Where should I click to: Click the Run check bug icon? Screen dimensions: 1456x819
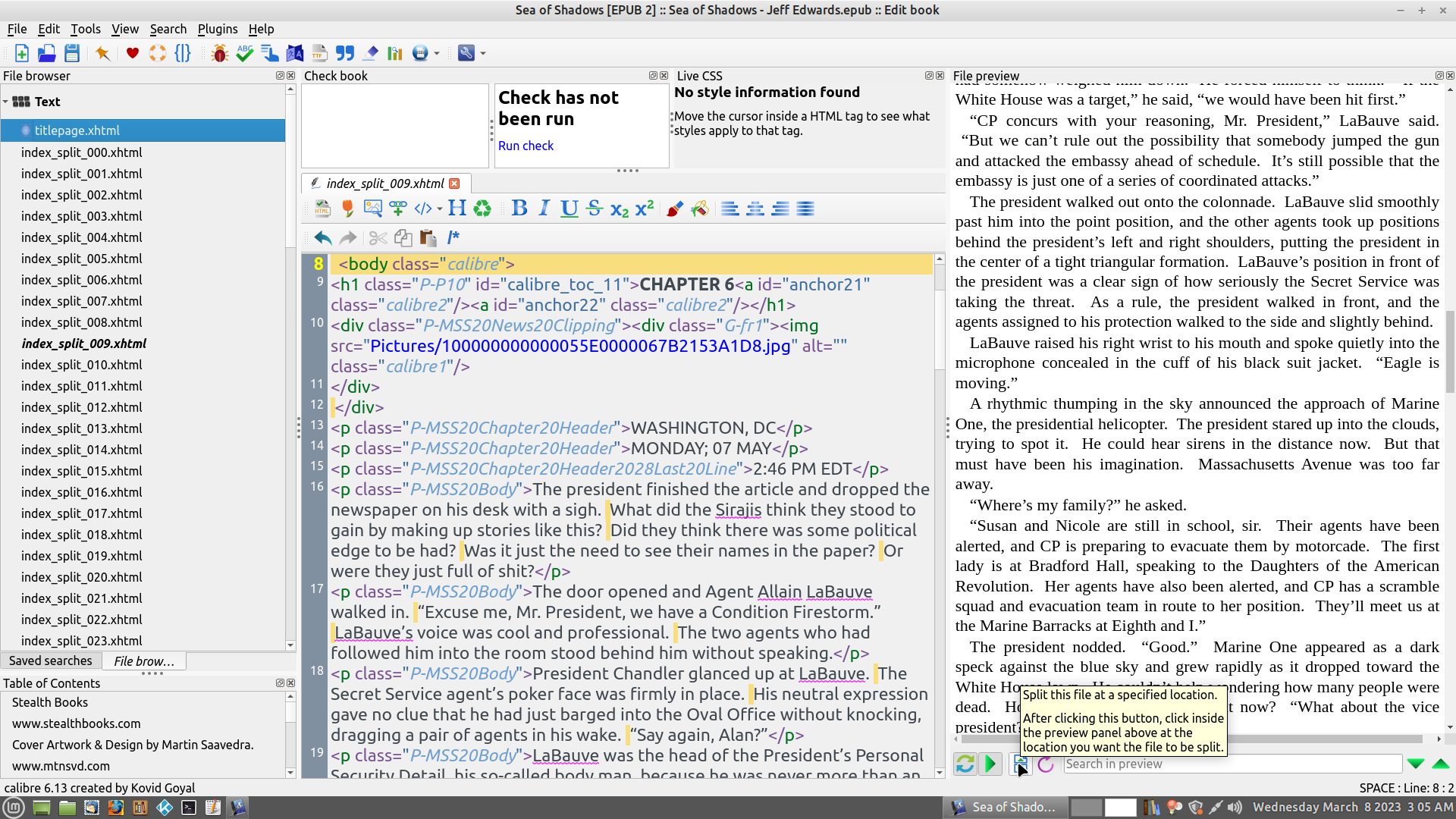click(x=220, y=53)
